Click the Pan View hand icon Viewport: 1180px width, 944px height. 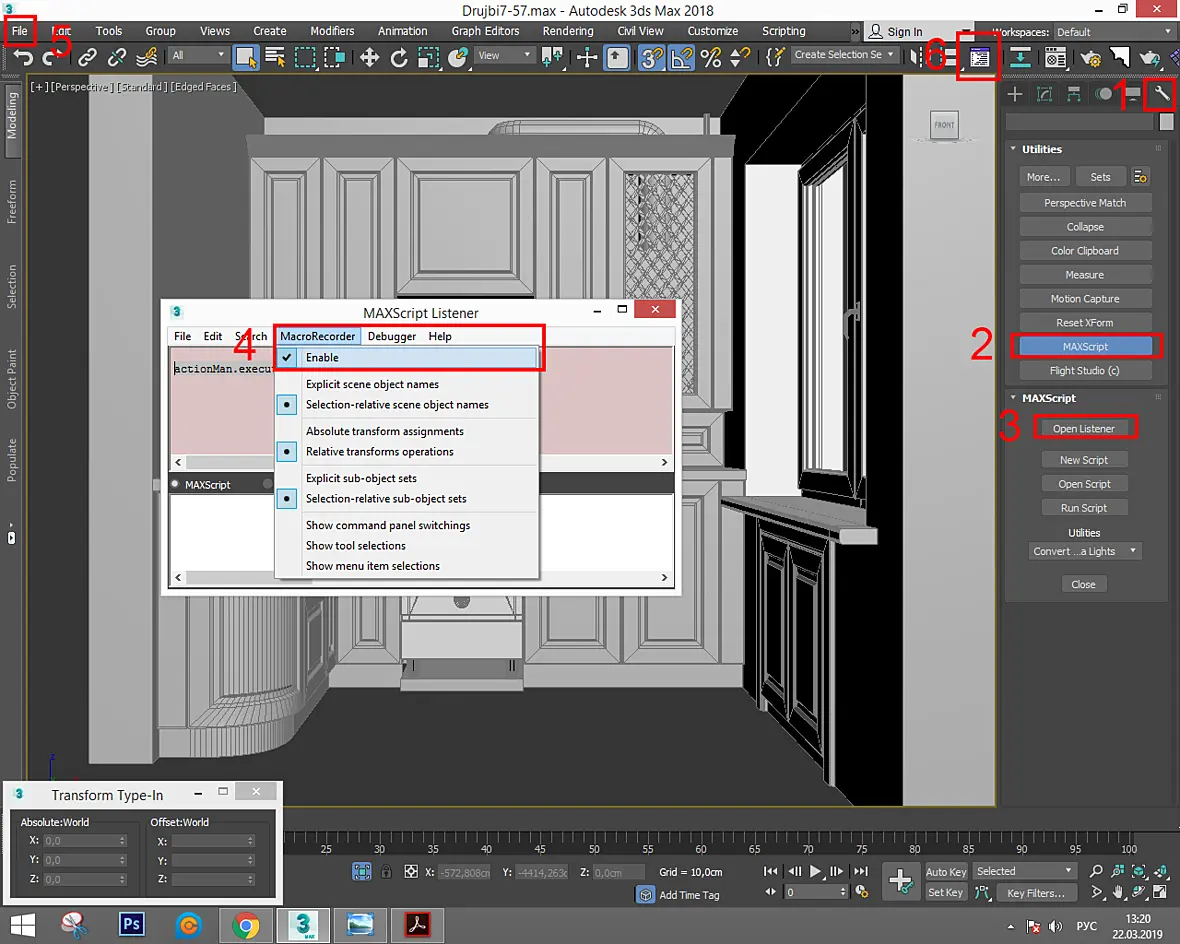tap(1118, 893)
